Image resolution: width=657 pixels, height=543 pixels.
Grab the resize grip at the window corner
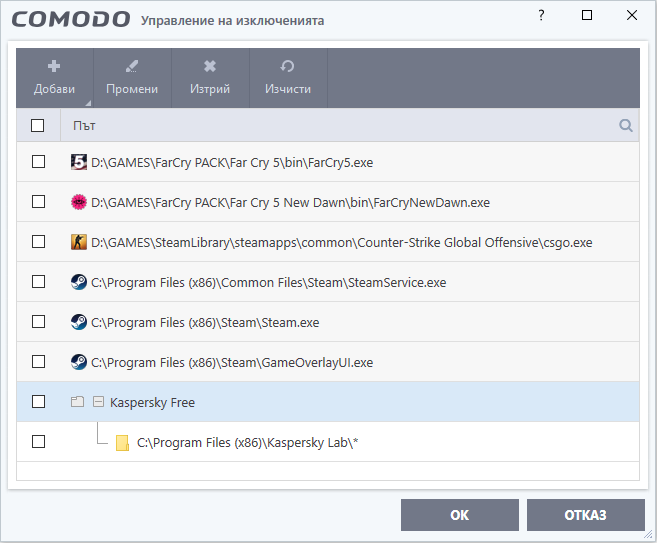tap(649, 535)
